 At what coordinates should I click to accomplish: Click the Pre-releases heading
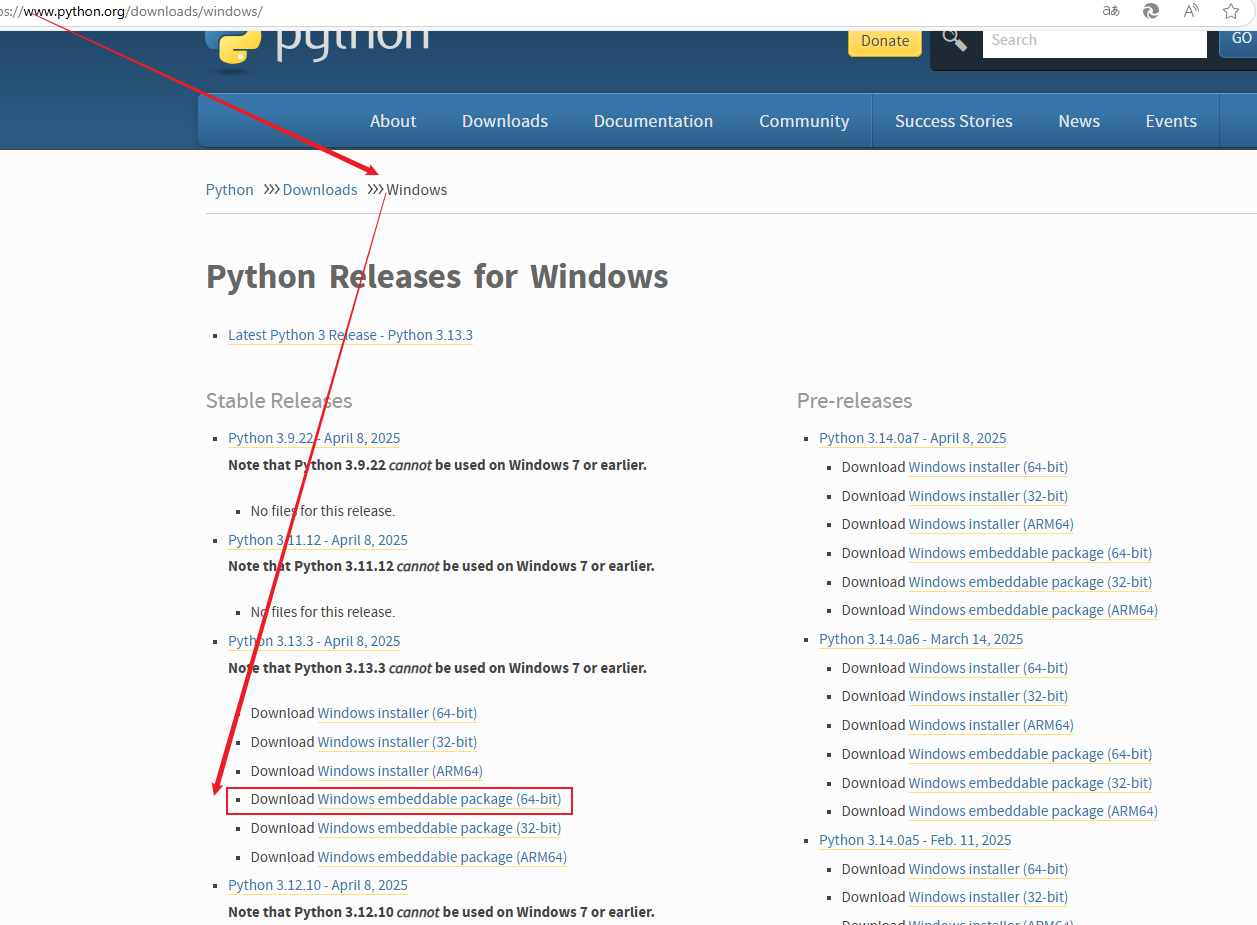click(855, 401)
